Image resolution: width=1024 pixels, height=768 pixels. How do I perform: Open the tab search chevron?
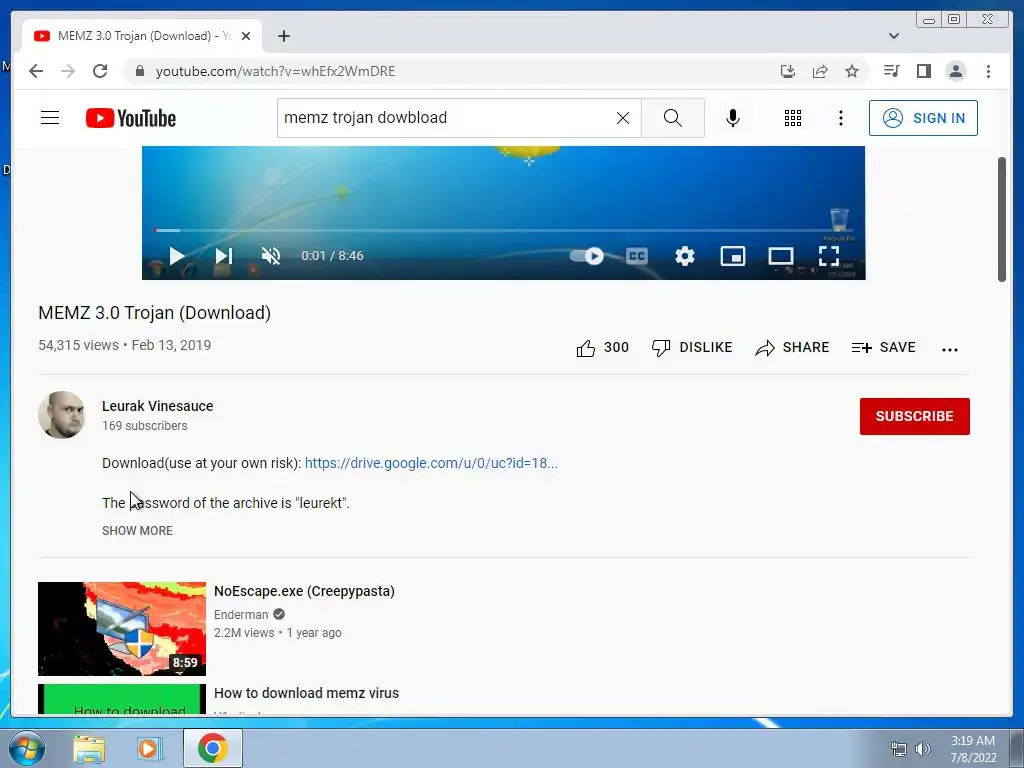pos(893,36)
